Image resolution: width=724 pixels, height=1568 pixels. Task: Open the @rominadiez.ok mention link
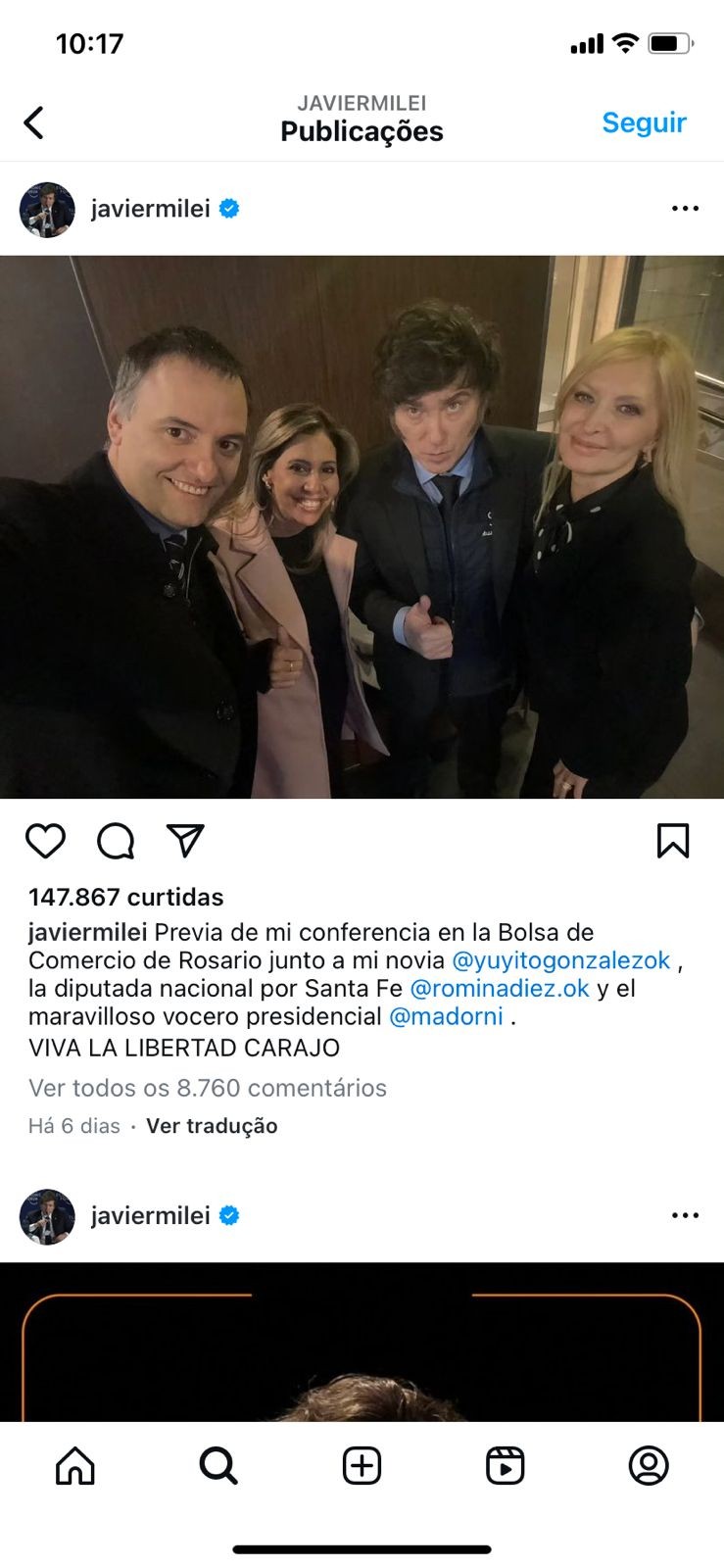pos(500,989)
